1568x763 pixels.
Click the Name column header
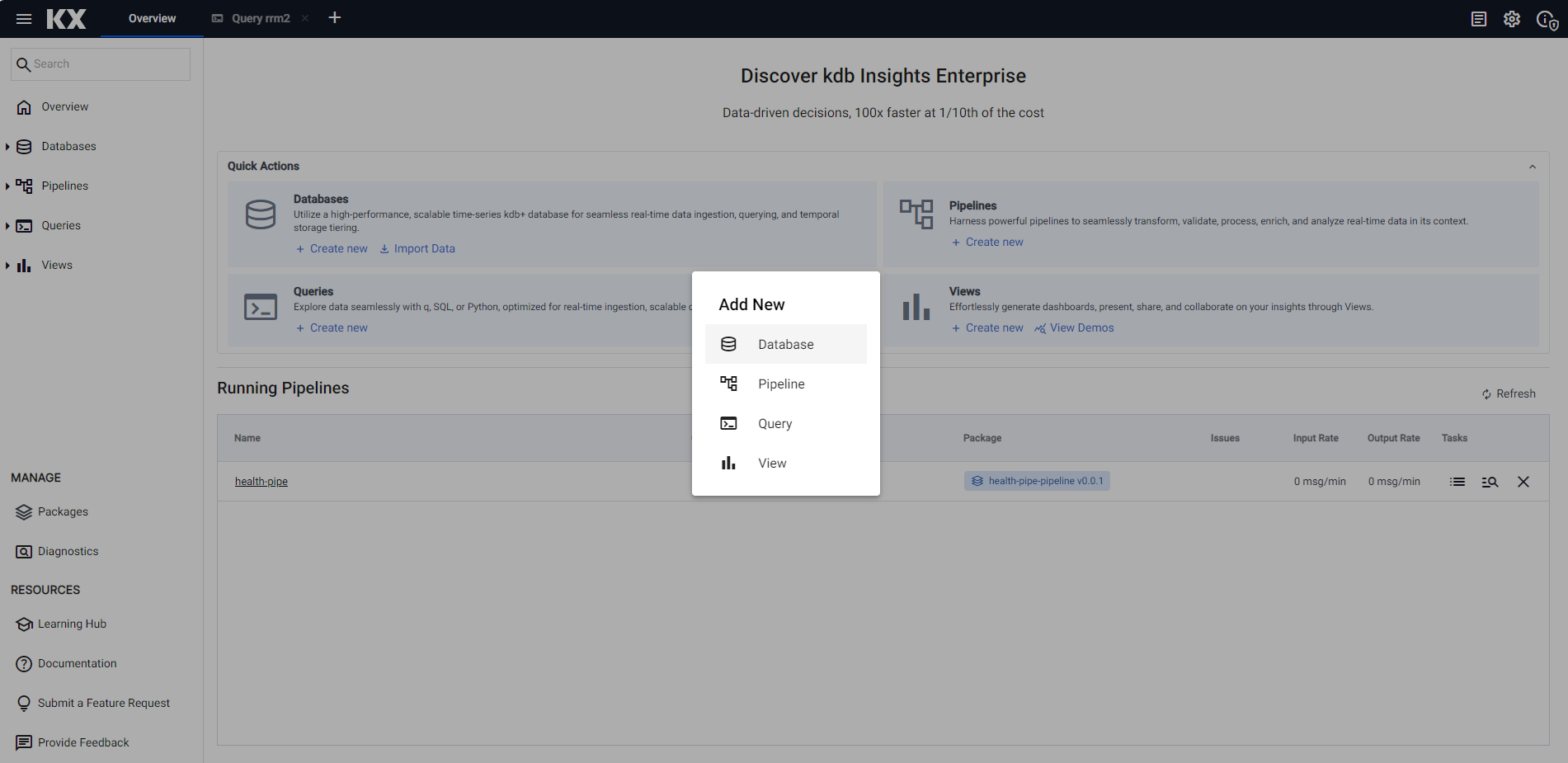247,438
